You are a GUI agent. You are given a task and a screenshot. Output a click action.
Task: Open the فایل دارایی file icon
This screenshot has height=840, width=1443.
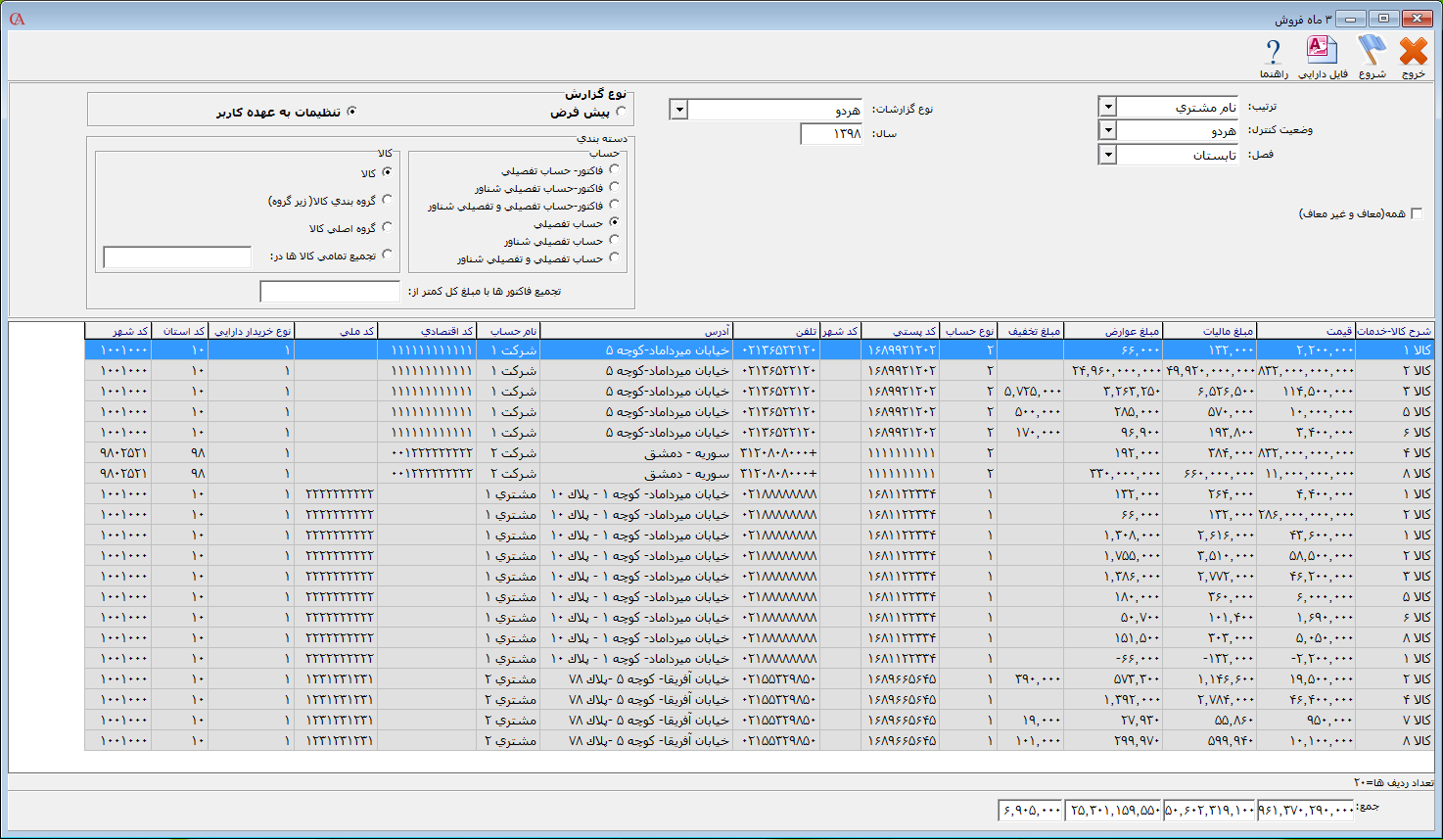coord(1322,52)
